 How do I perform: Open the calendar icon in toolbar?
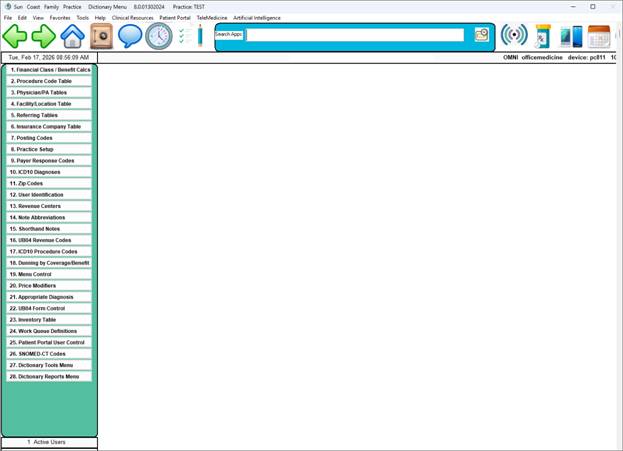point(599,37)
